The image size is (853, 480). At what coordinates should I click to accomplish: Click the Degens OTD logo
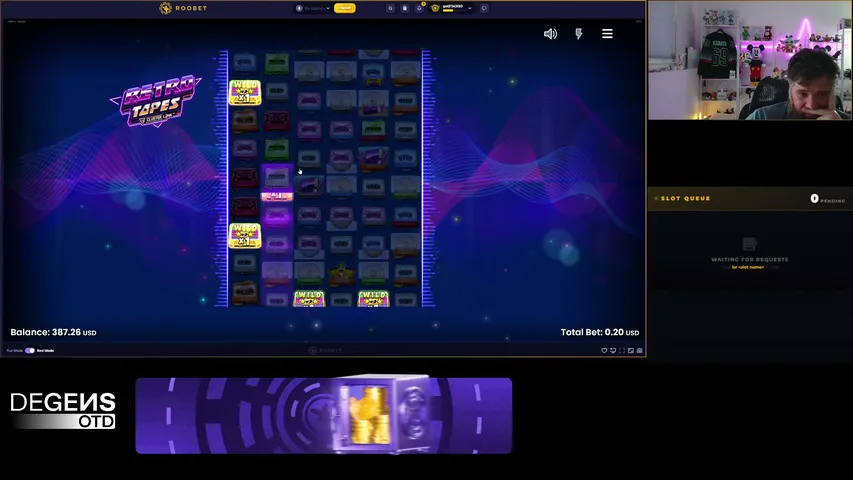(63, 411)
